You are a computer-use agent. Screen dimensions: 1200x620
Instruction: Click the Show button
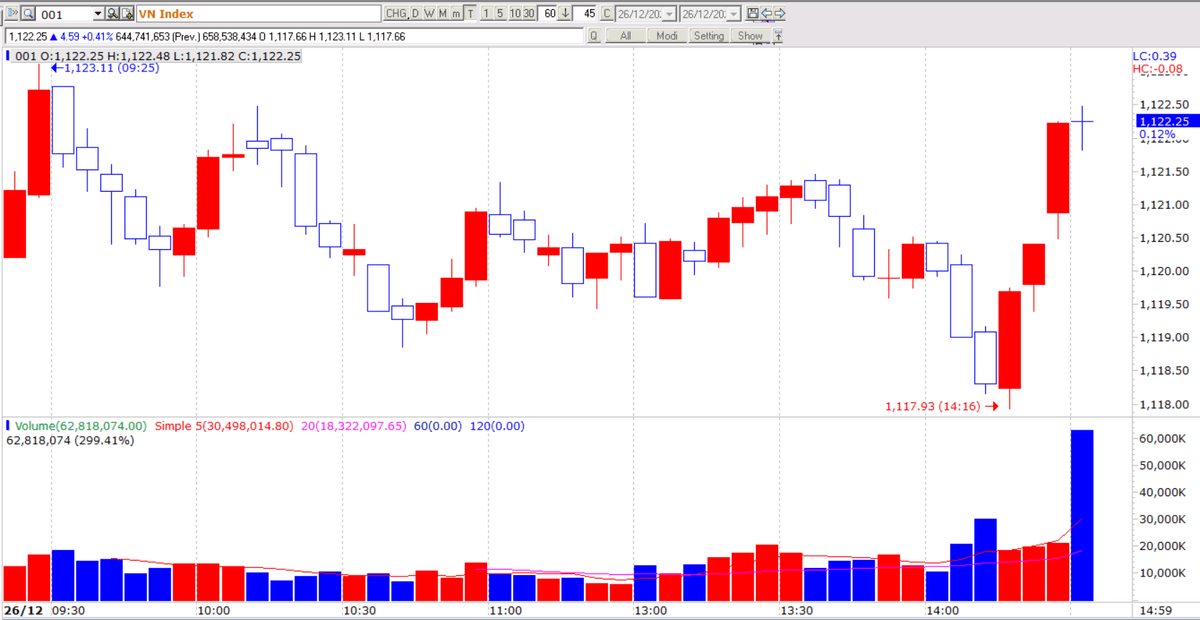click(x=750, y=36)
